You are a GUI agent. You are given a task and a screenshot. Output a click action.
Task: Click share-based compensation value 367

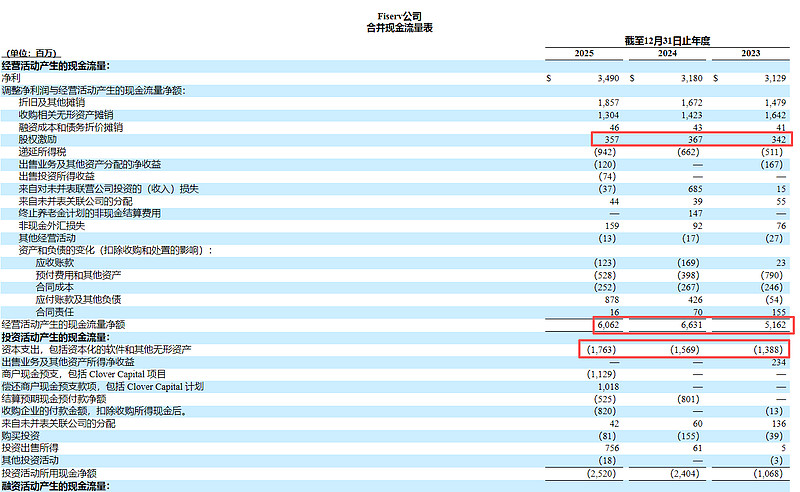[695, 139]
